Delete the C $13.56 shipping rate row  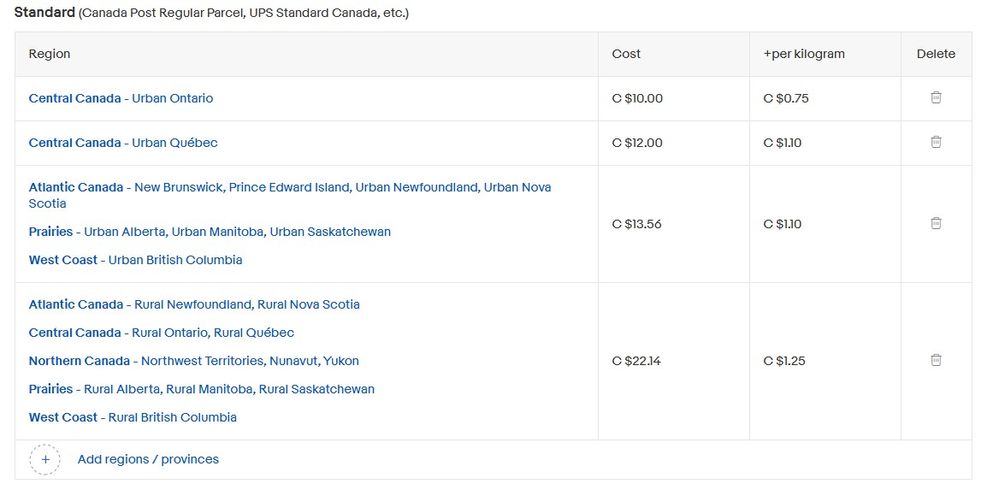pyautogui.click(x=936, y=223)
